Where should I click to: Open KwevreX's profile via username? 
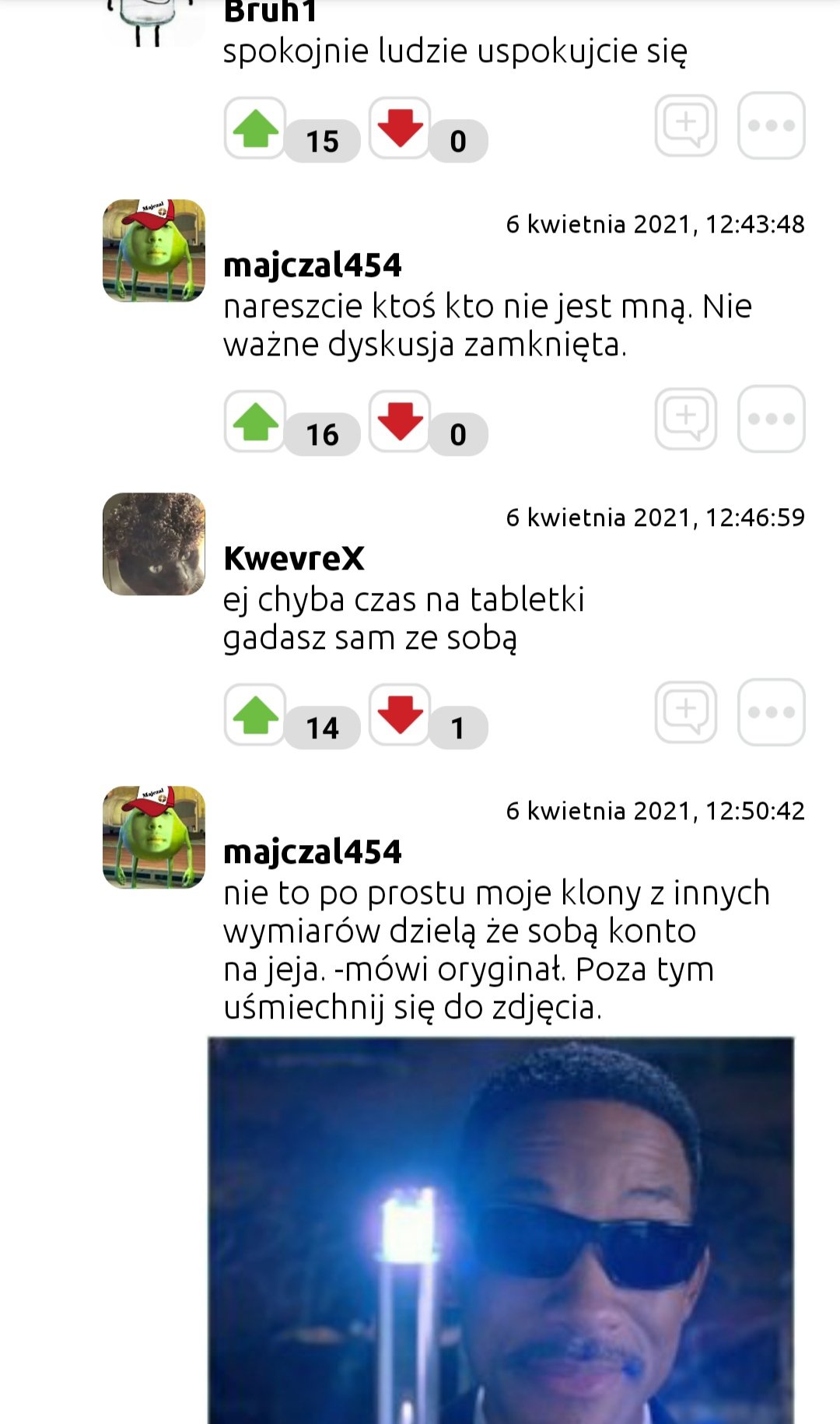click(294, 558)
